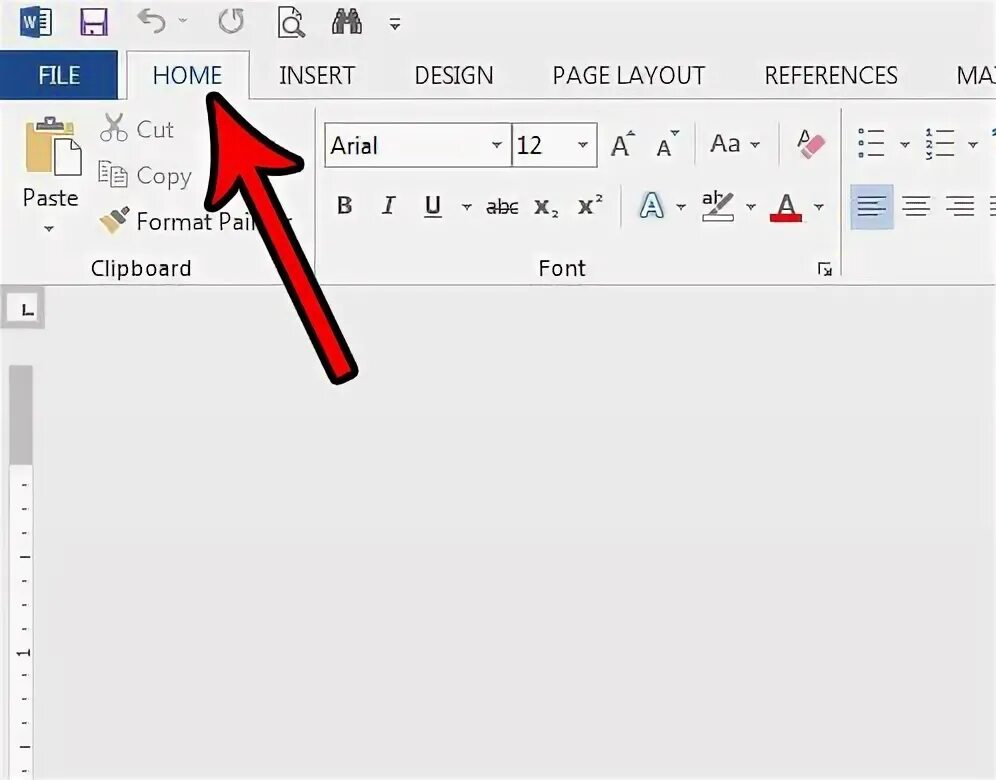Apply bulleted list

tap(871, 143)
